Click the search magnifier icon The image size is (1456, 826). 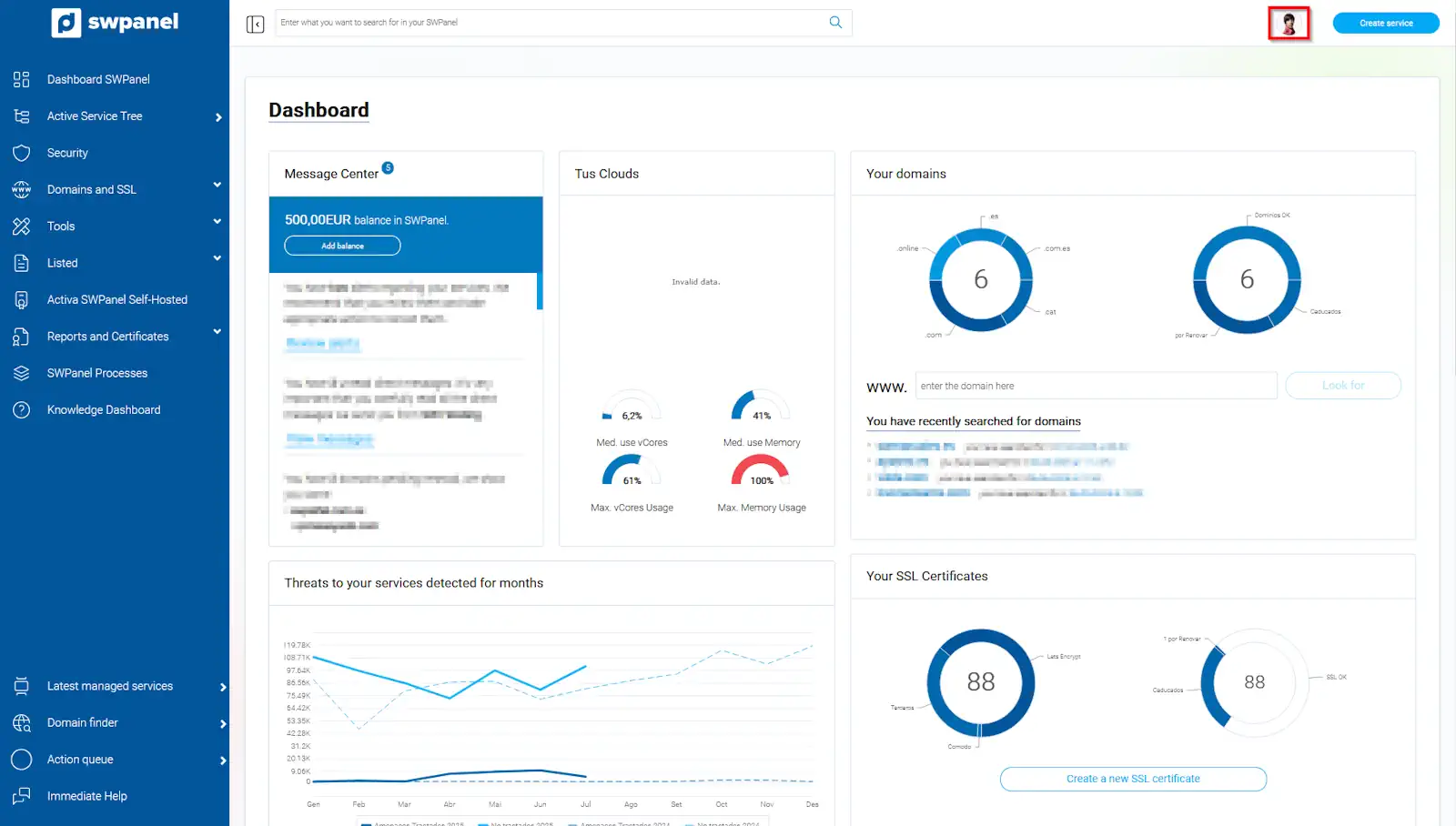(835, 23)
